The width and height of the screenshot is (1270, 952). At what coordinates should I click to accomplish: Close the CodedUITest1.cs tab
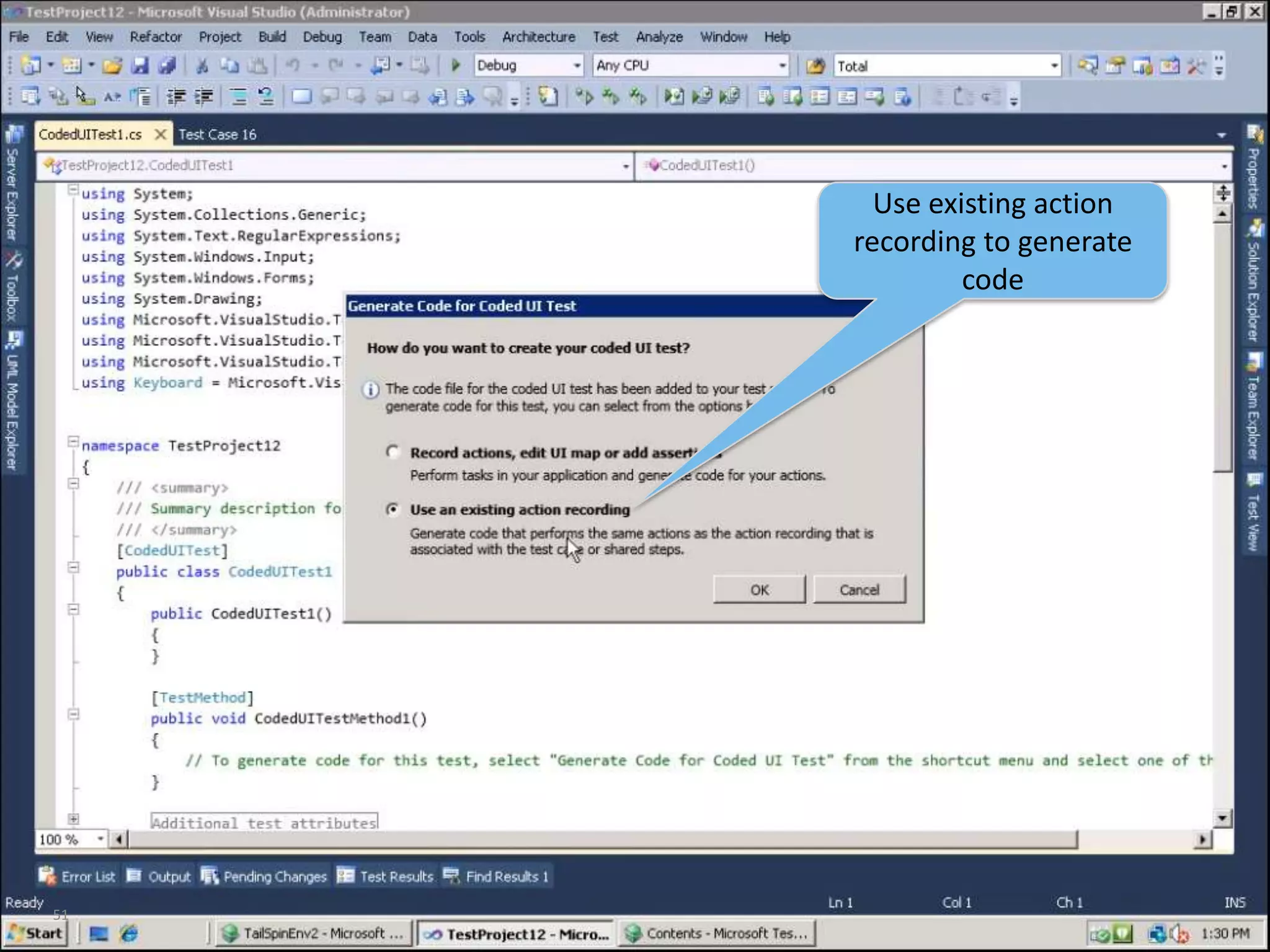point(160,134)
